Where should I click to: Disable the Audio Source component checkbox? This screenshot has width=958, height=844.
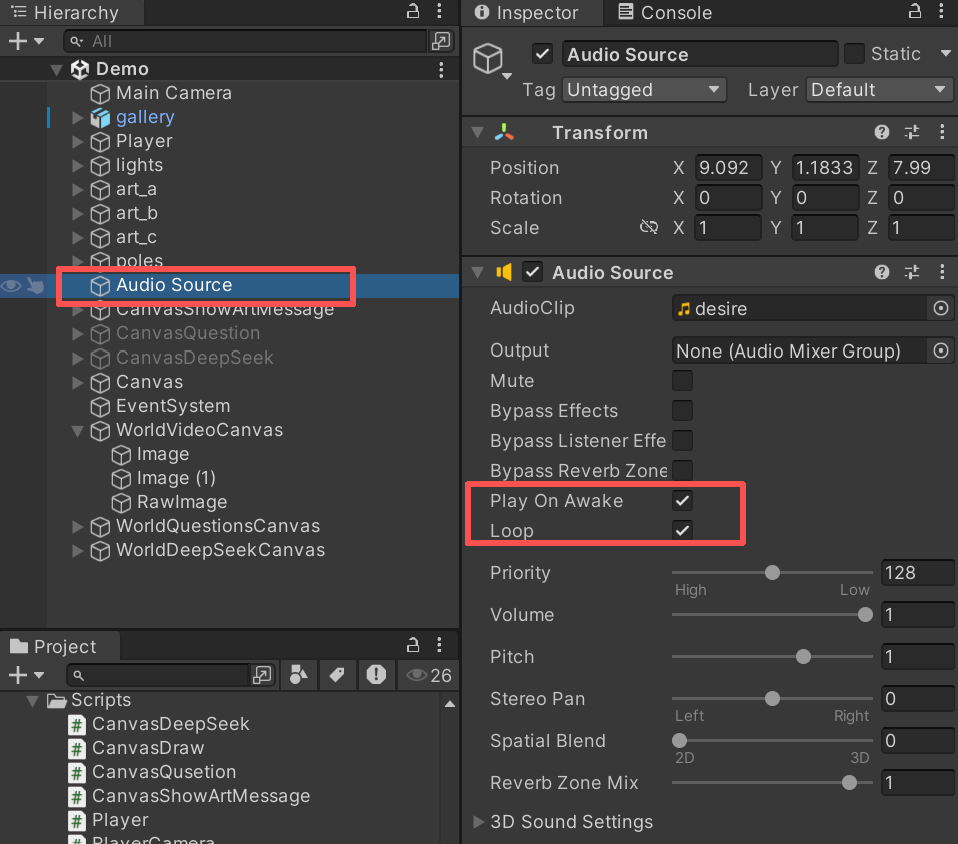point(532,272)
